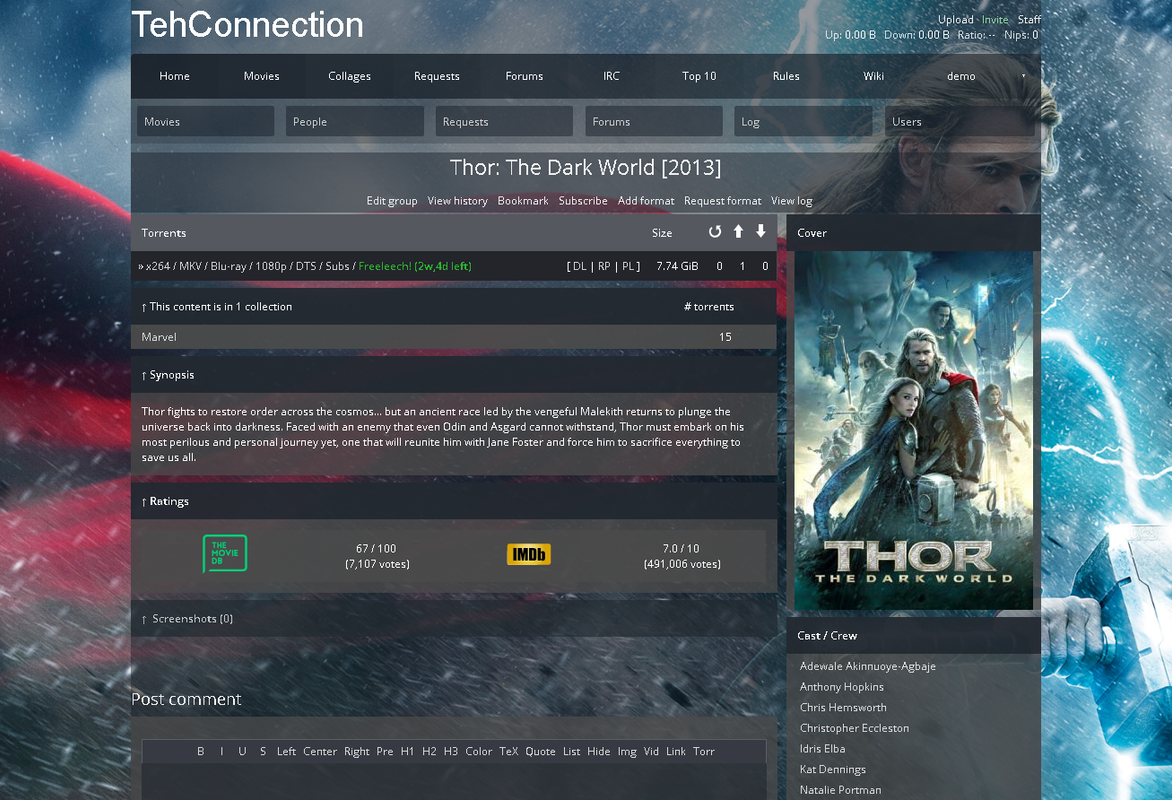Focus the Forums search field
Viewport: 1172px width, 800px height.
pos(654,121)
